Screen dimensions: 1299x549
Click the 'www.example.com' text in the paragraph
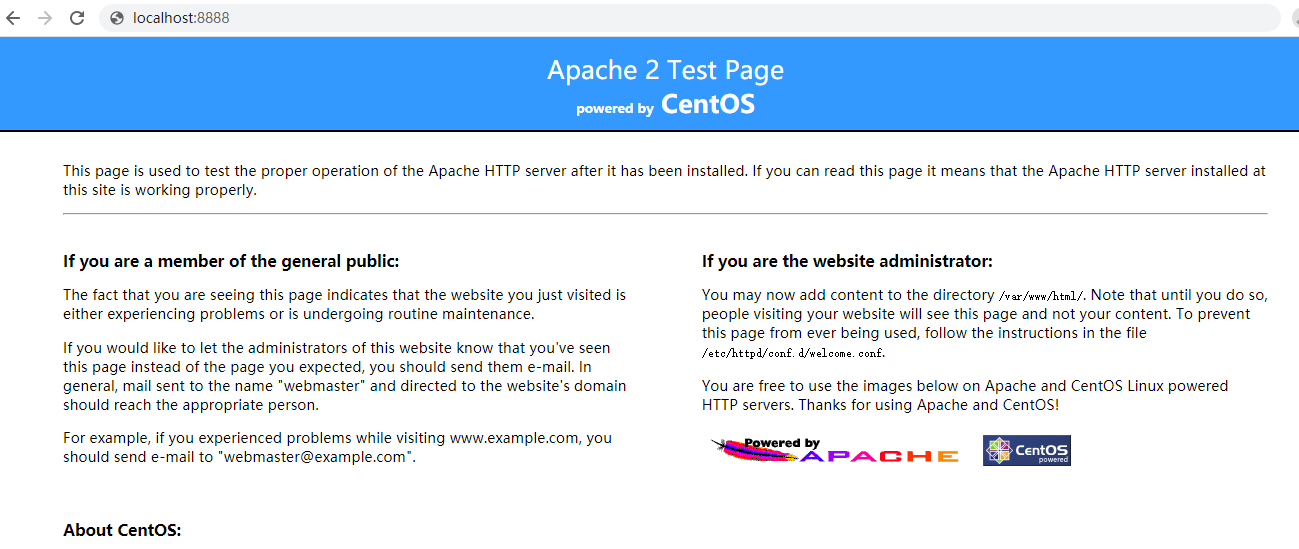[x=515, y=438]
